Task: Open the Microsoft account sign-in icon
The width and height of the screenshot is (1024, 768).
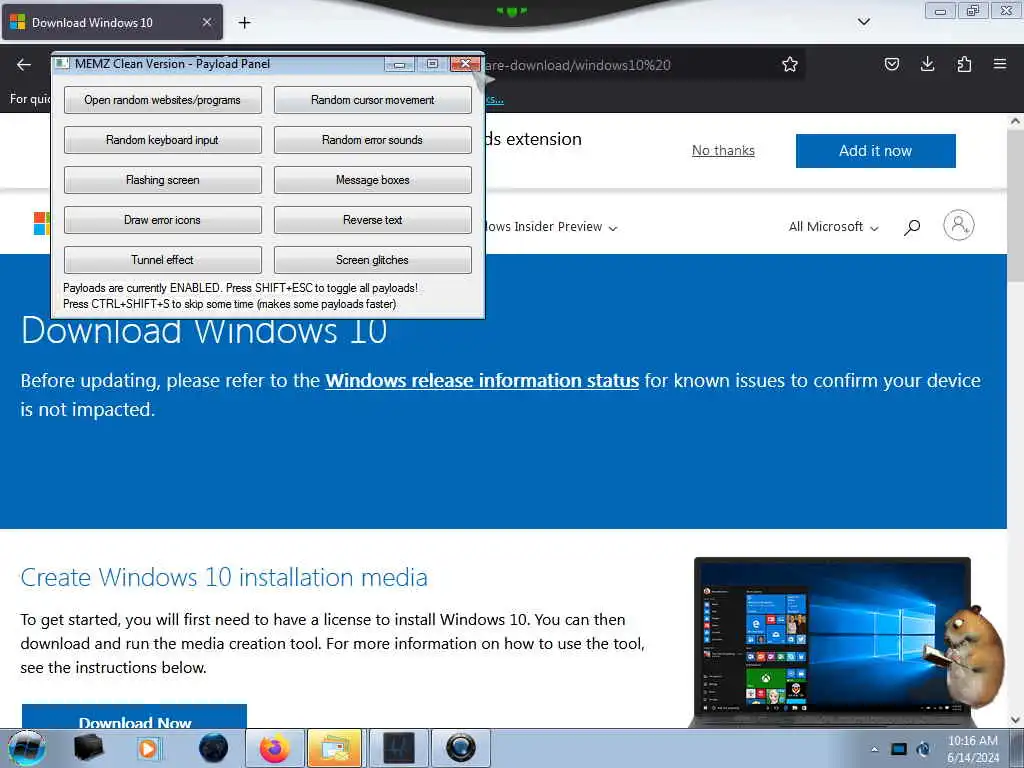Action: [x=959, y=225]
